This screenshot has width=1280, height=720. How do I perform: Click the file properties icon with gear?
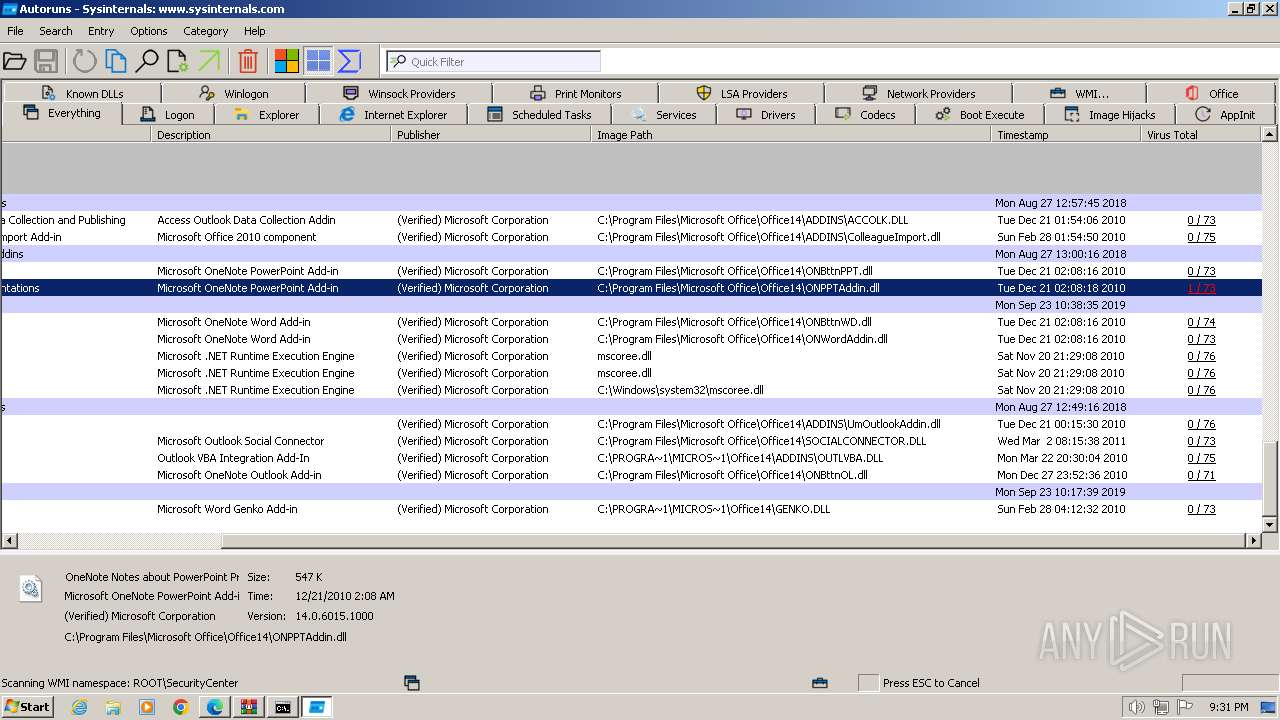(178, 61)
